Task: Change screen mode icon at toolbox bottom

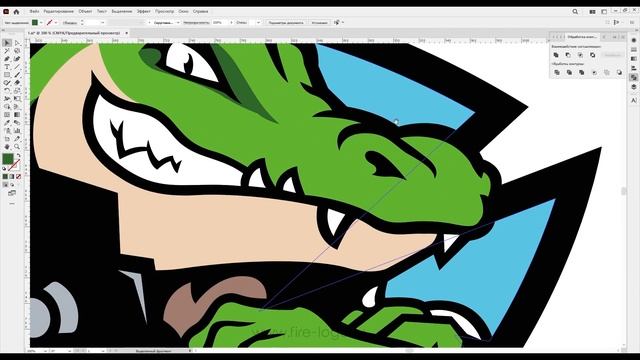Action: coord(12,193)
